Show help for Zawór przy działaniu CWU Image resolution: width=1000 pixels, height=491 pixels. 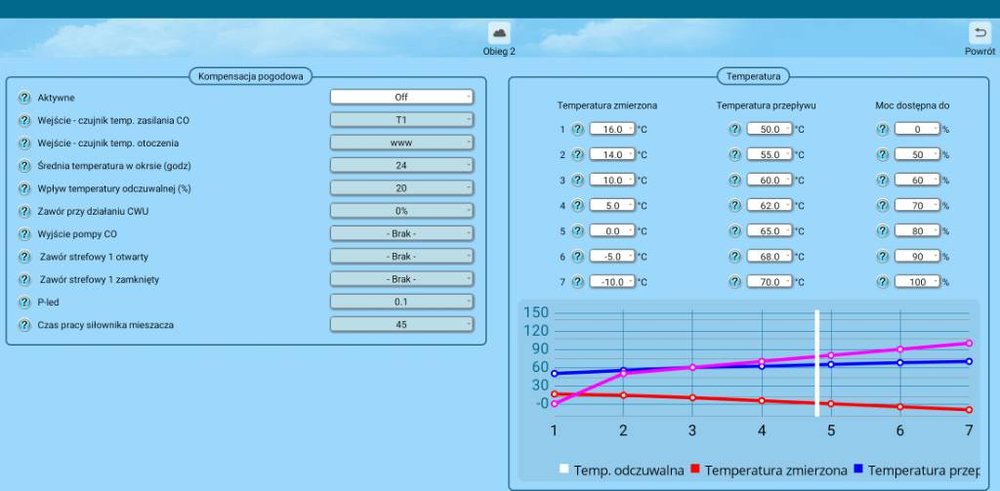25,211
